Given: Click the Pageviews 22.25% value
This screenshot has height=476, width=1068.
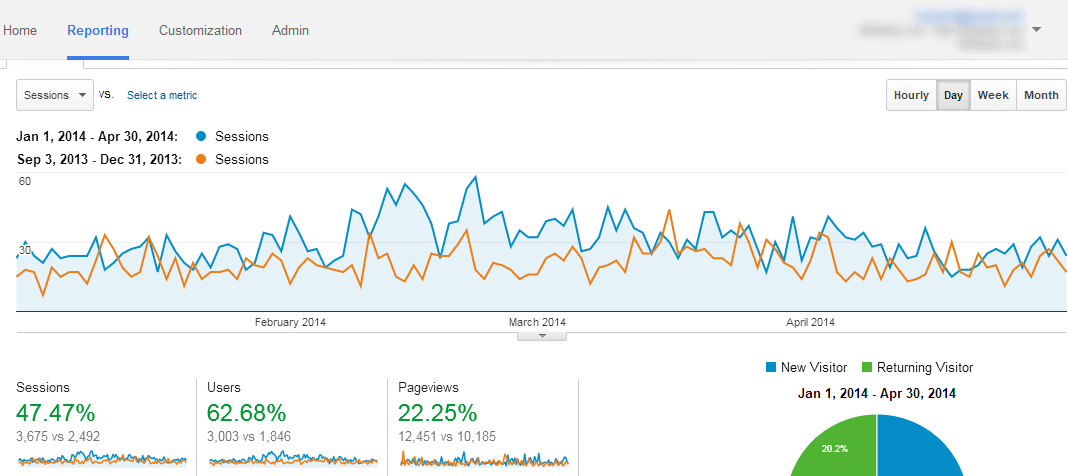Looking at the screenshot, I should 437,413.
